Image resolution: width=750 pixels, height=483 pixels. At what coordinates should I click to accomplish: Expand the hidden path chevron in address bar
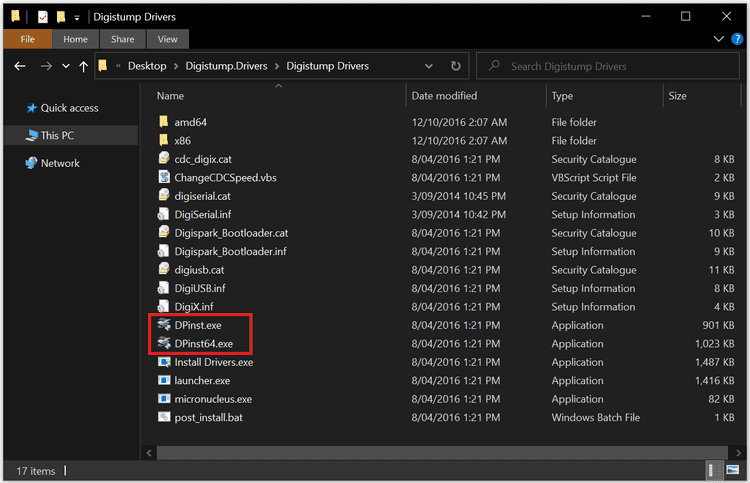coord(118,66)
